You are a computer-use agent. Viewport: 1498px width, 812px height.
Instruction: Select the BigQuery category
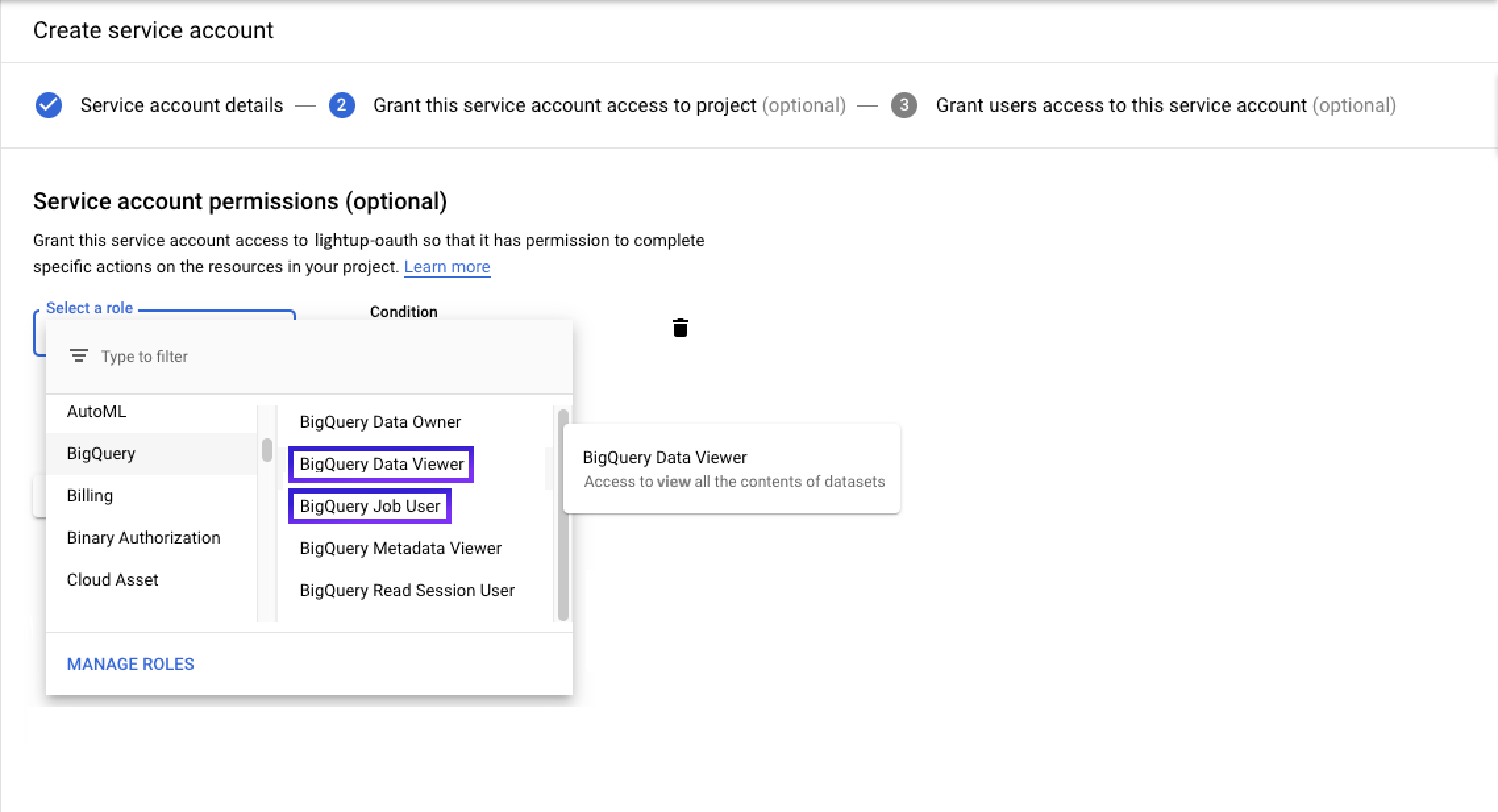101,453
